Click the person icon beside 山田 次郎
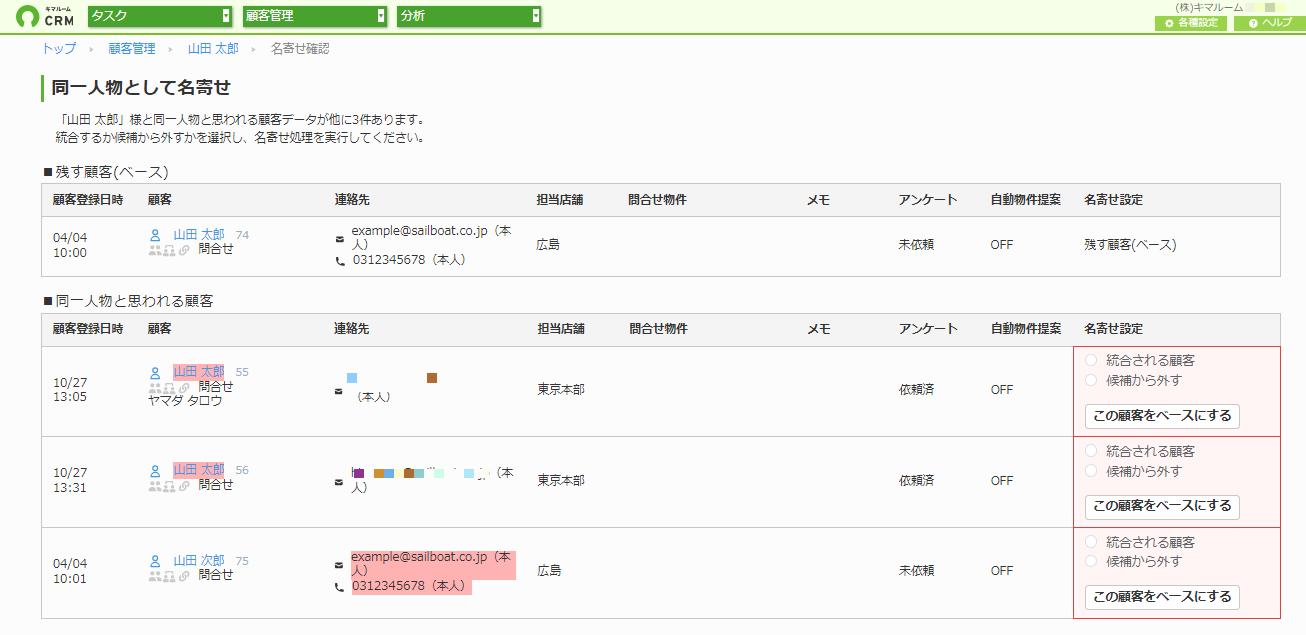This screenshot has height=635, width=1306. click(x=155, y=561)
